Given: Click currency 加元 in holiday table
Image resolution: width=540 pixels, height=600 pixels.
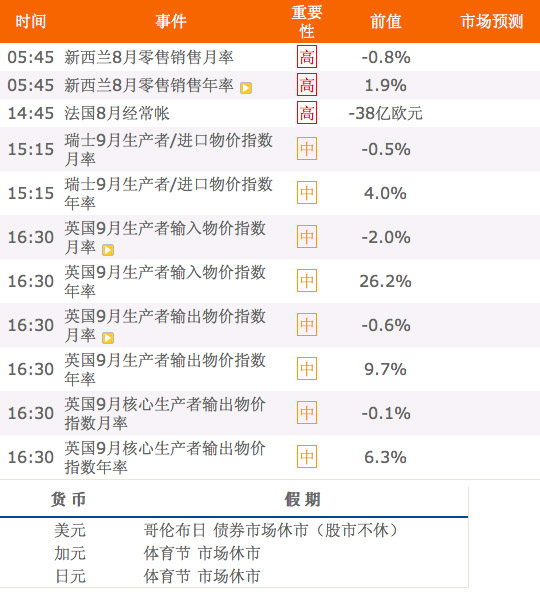Looking at the screenshot, I should (x=70, y=553).
